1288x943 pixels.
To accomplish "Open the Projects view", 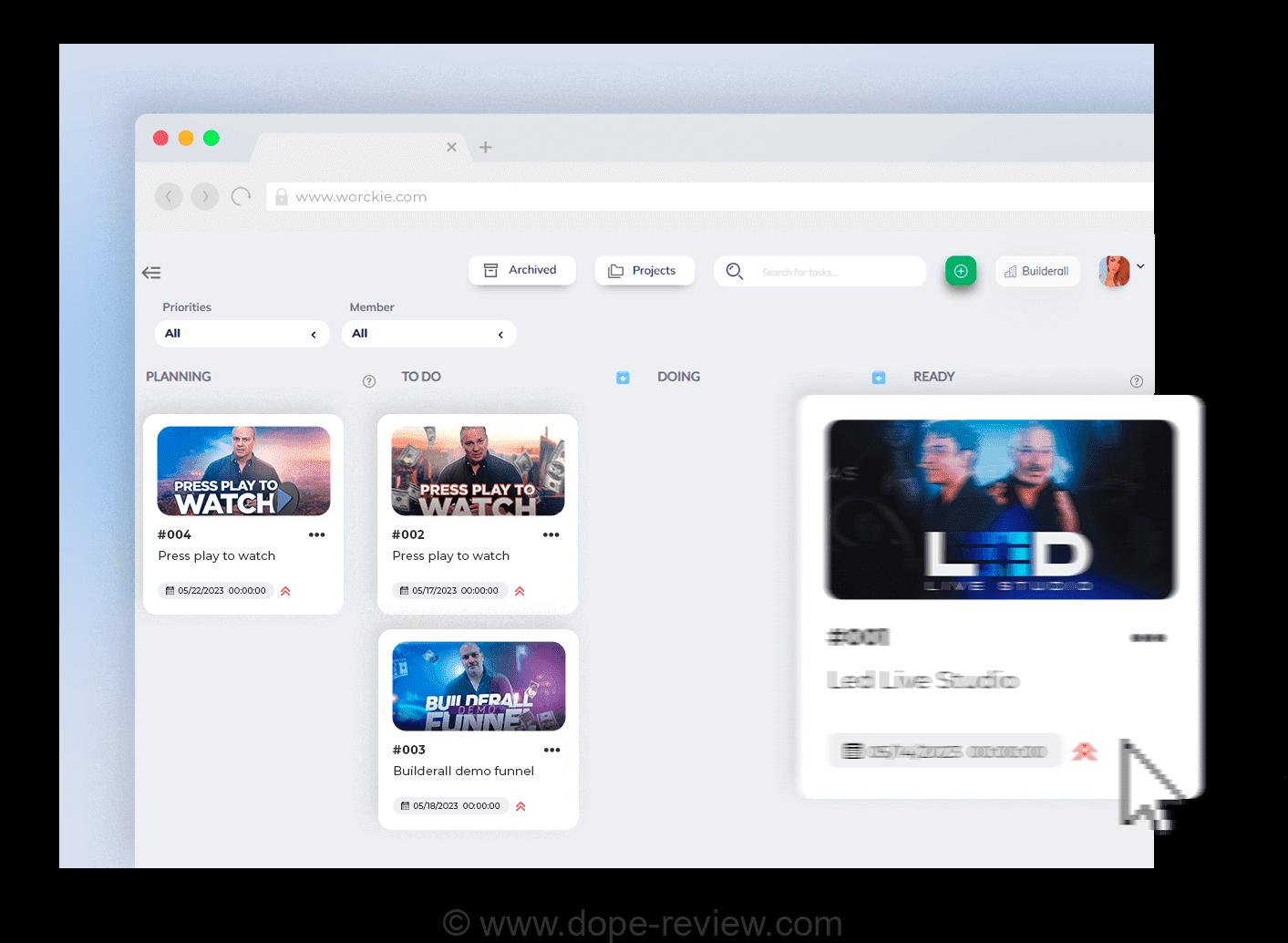I will (644, 271).
